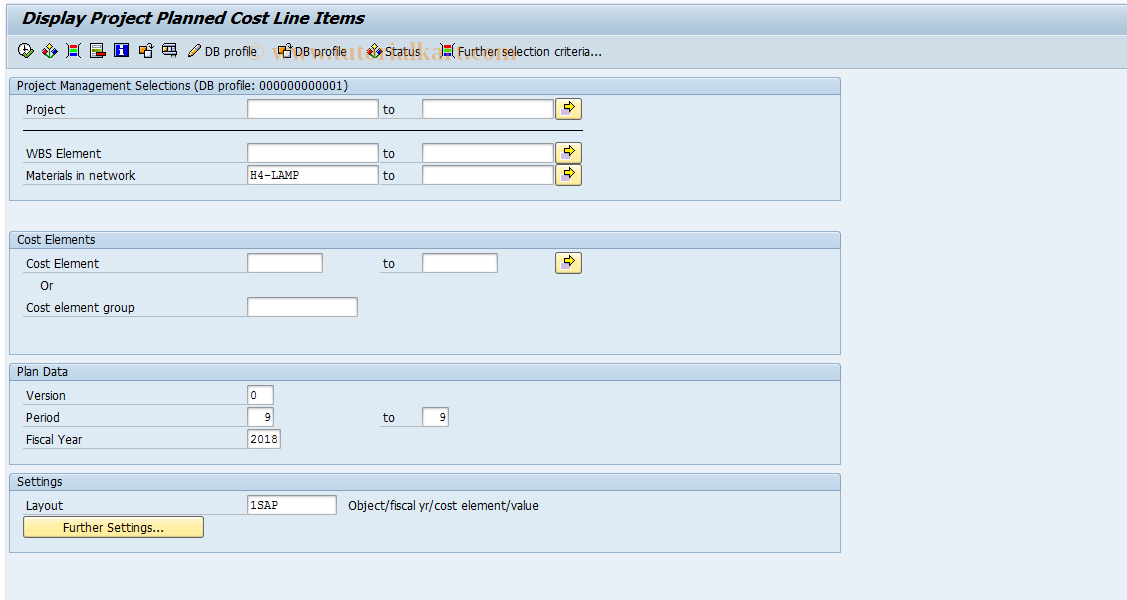Click the 'Materials in network' label
This screenshot has height=600, width=1127.
pyautogui.click(x=80, y=175)
